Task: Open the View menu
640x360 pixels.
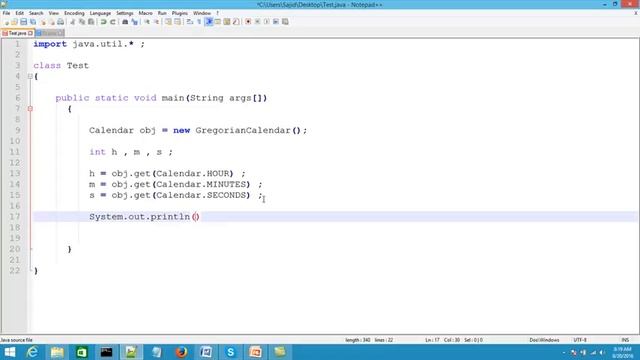Action: 53,13
